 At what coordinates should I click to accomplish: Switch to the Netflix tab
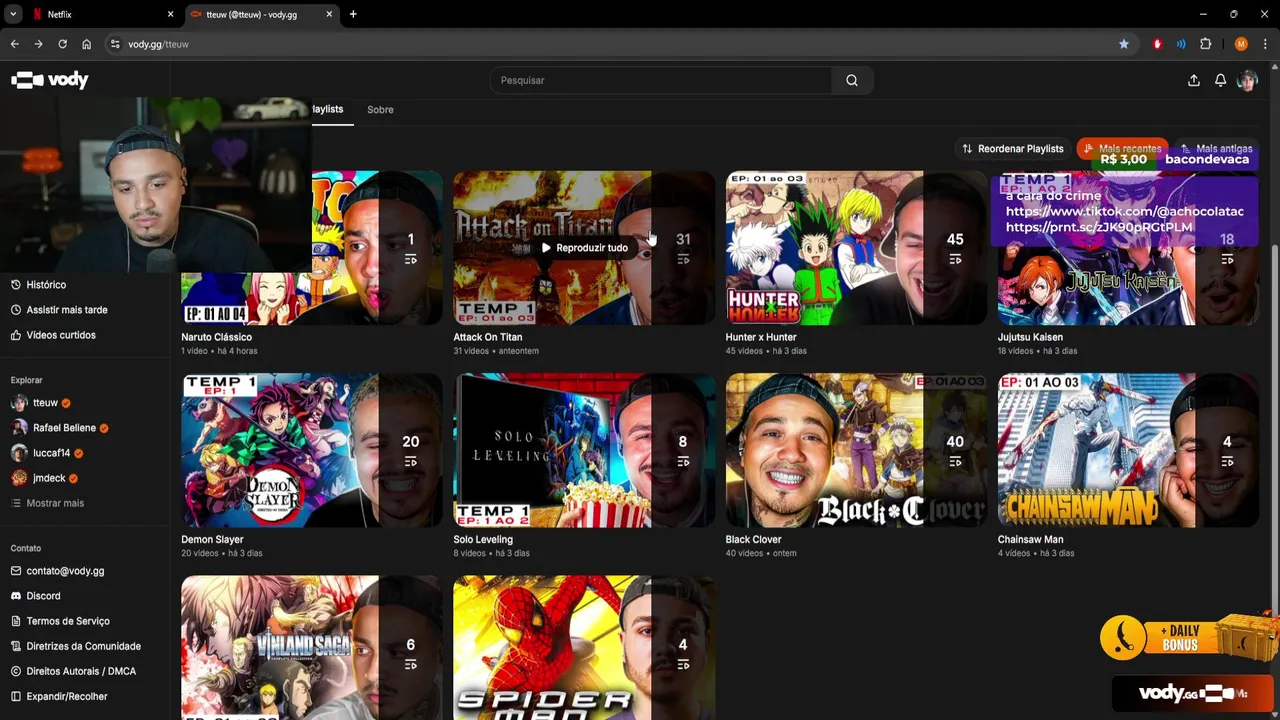(x=100, y=14)
